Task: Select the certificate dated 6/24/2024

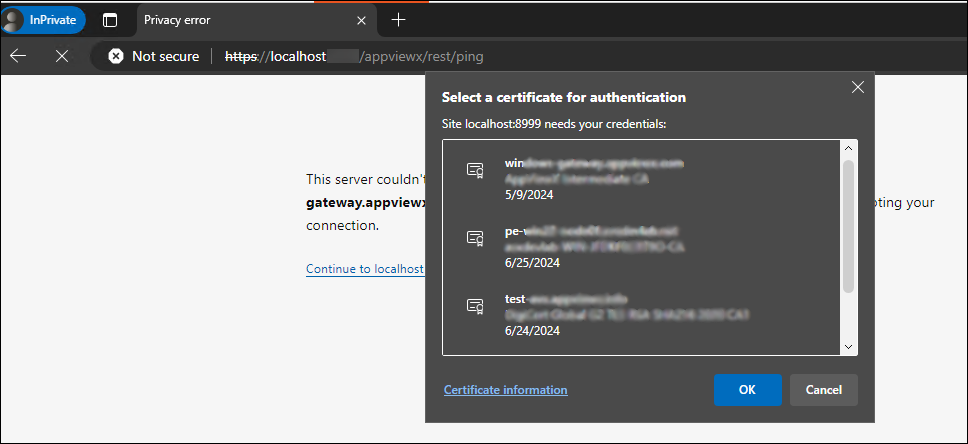Action: coord(642,315)
